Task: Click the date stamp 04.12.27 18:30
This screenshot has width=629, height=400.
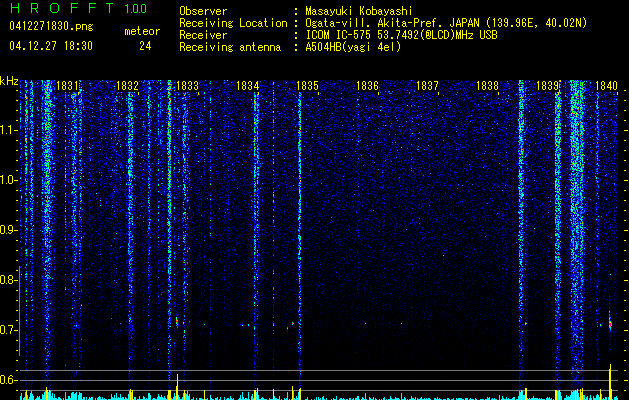Action: click(x=51, y=46)
